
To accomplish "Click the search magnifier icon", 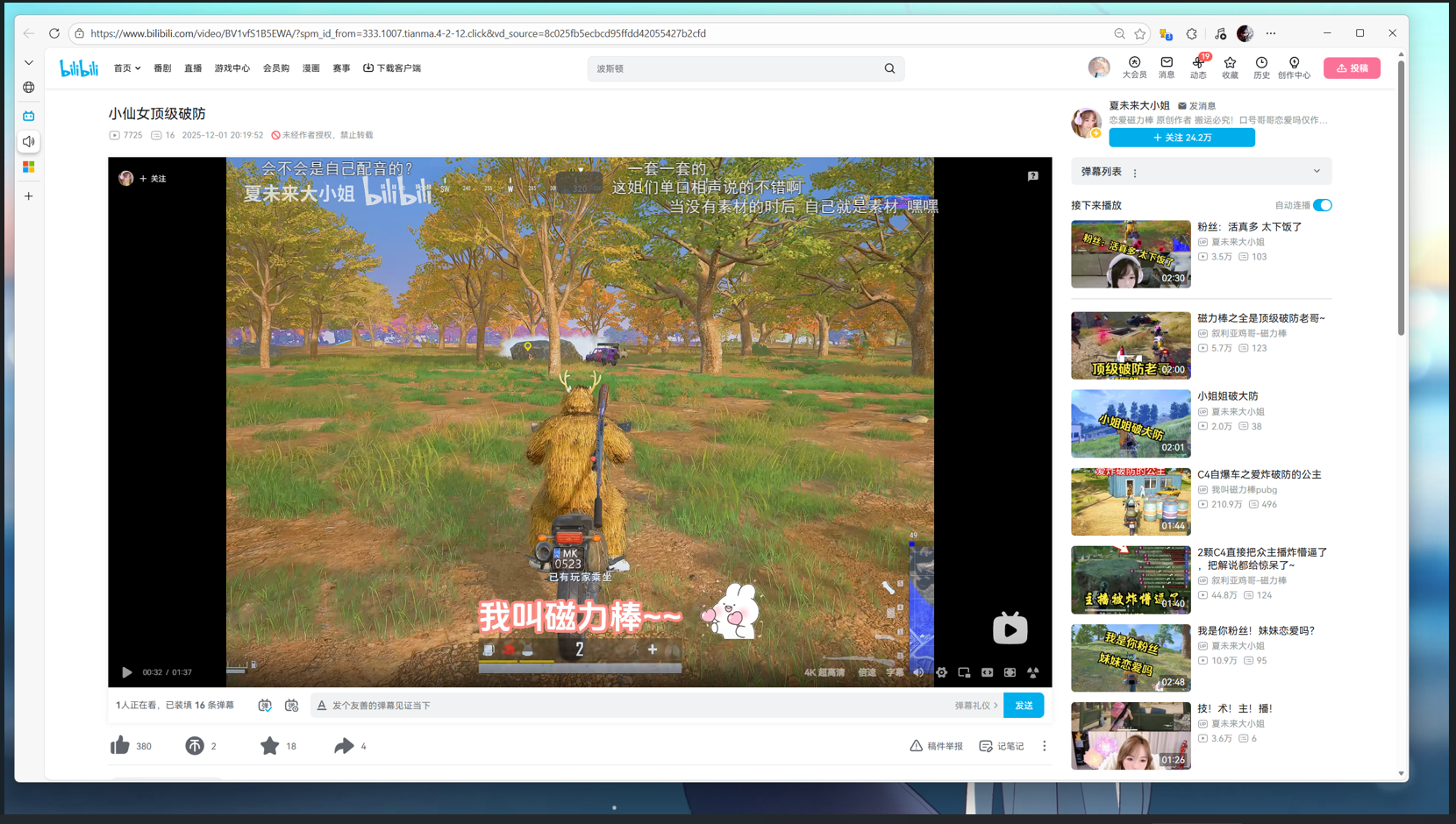I will 889,68.
